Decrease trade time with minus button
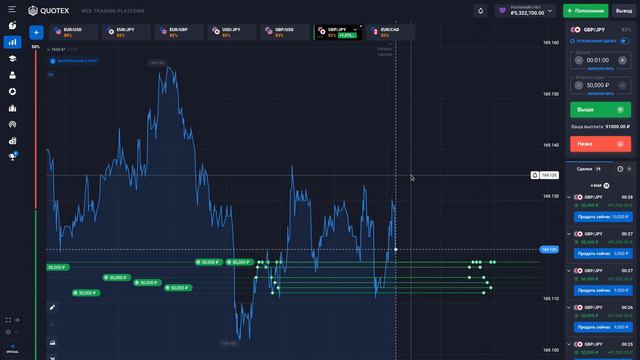The width and height of the screenshot is (640, 360). (x=579, y=60)
